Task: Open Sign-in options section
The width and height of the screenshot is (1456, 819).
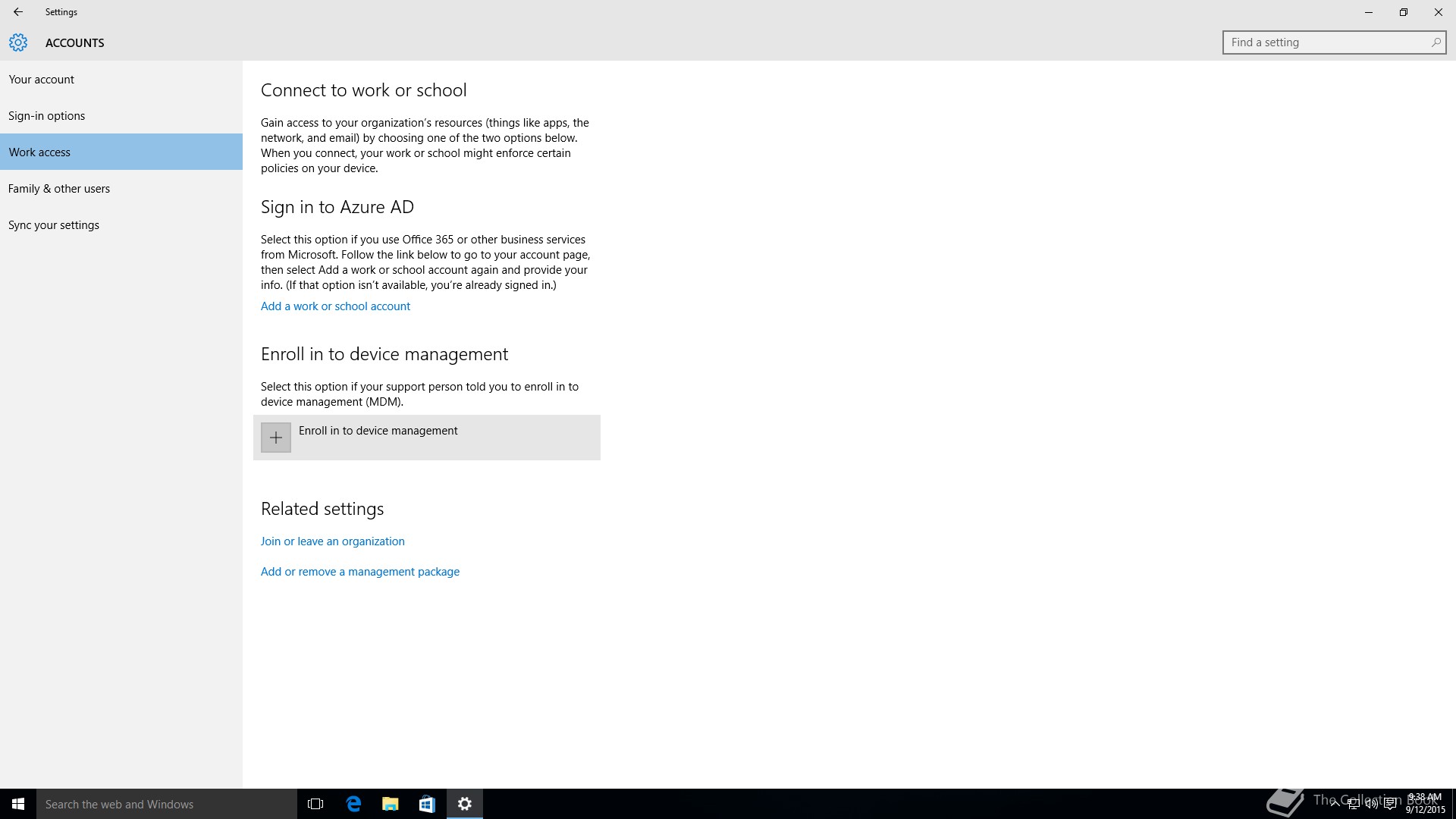Action: (121, 115)
